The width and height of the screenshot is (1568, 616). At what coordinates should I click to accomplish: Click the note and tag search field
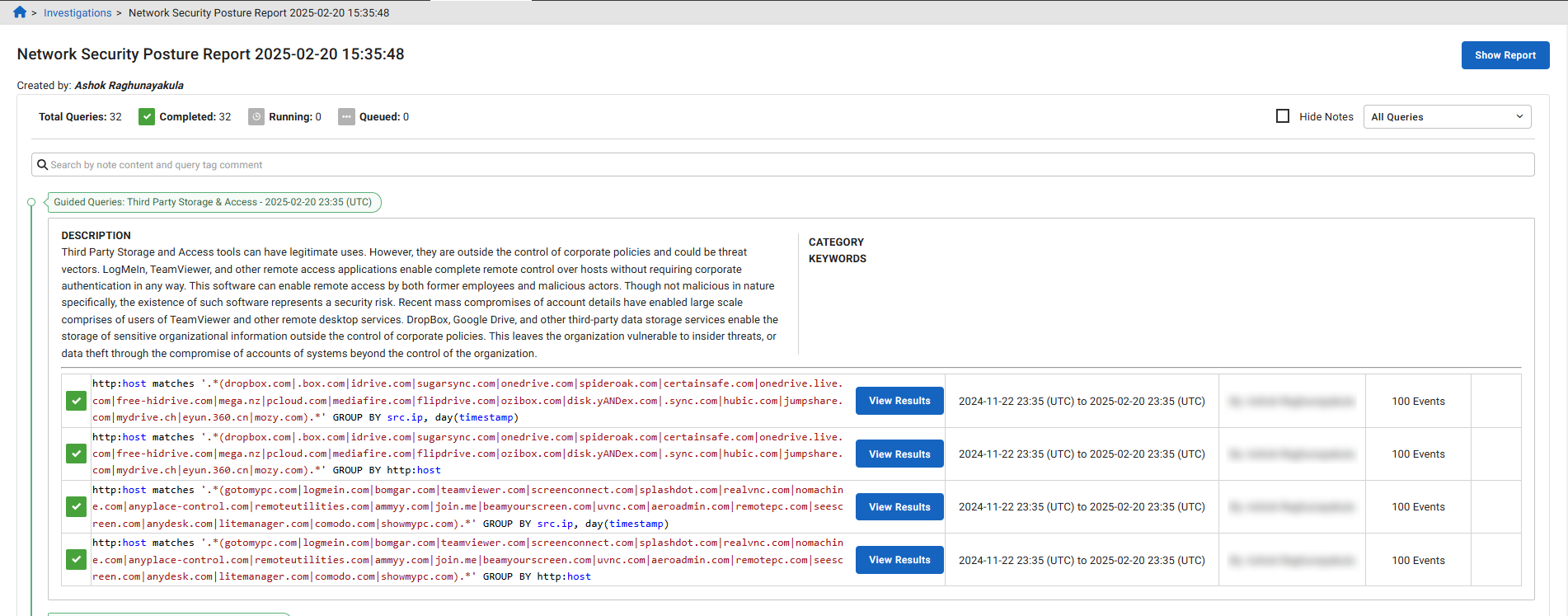pos(783,165)
